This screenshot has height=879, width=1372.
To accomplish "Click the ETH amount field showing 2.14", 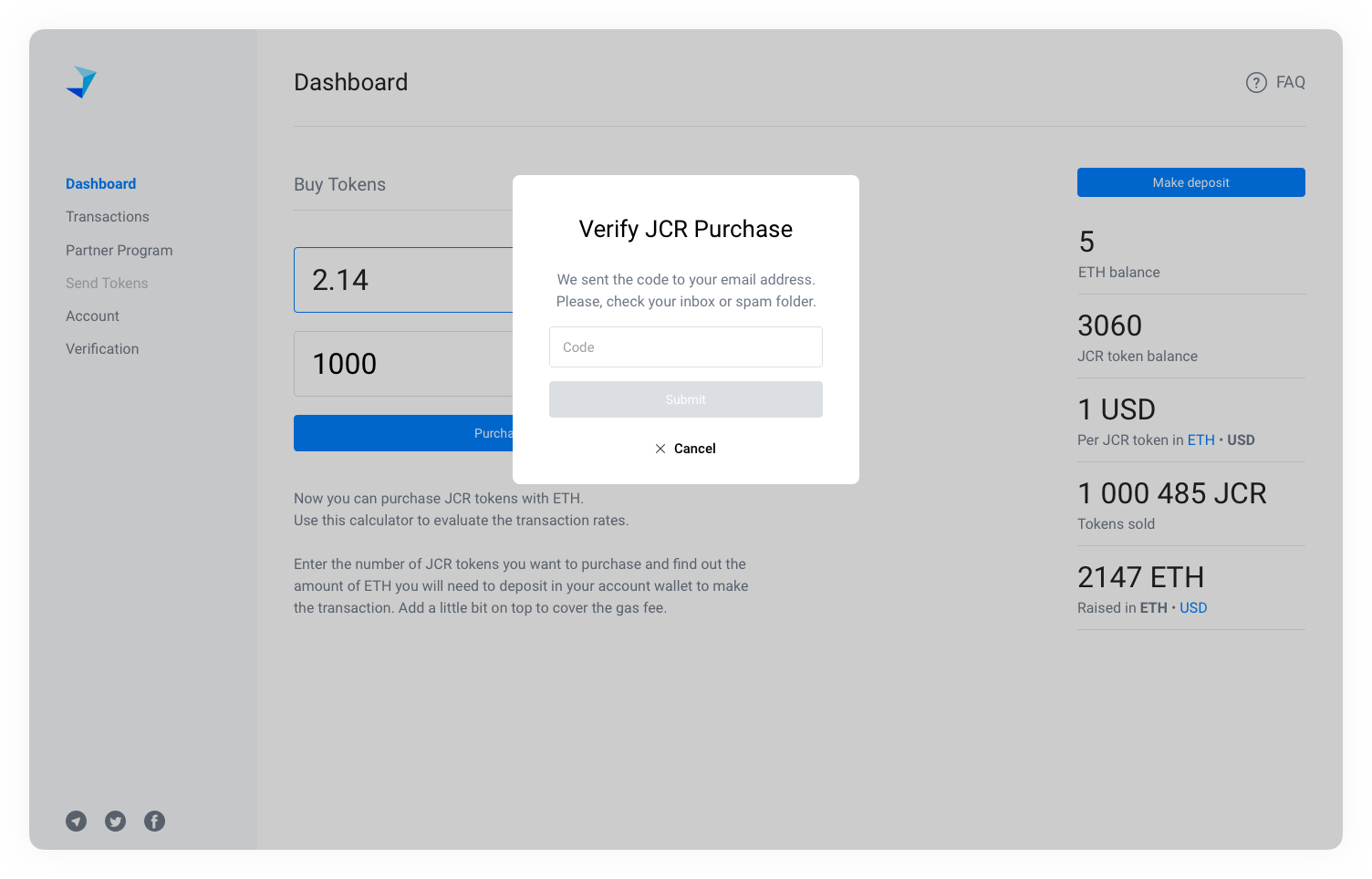I will [403, 280].
